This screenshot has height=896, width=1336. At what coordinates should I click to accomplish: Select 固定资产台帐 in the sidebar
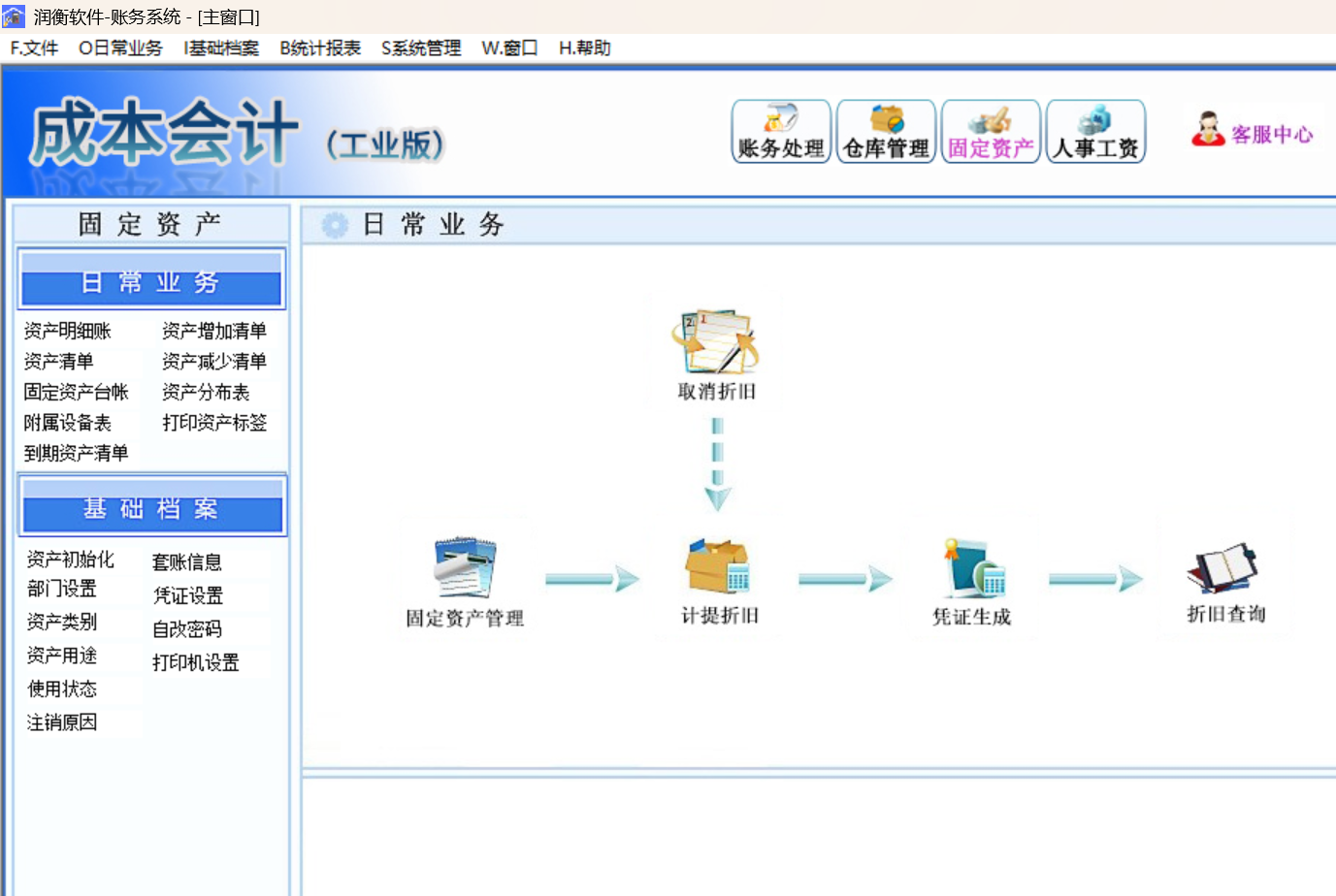click(77, 393)
